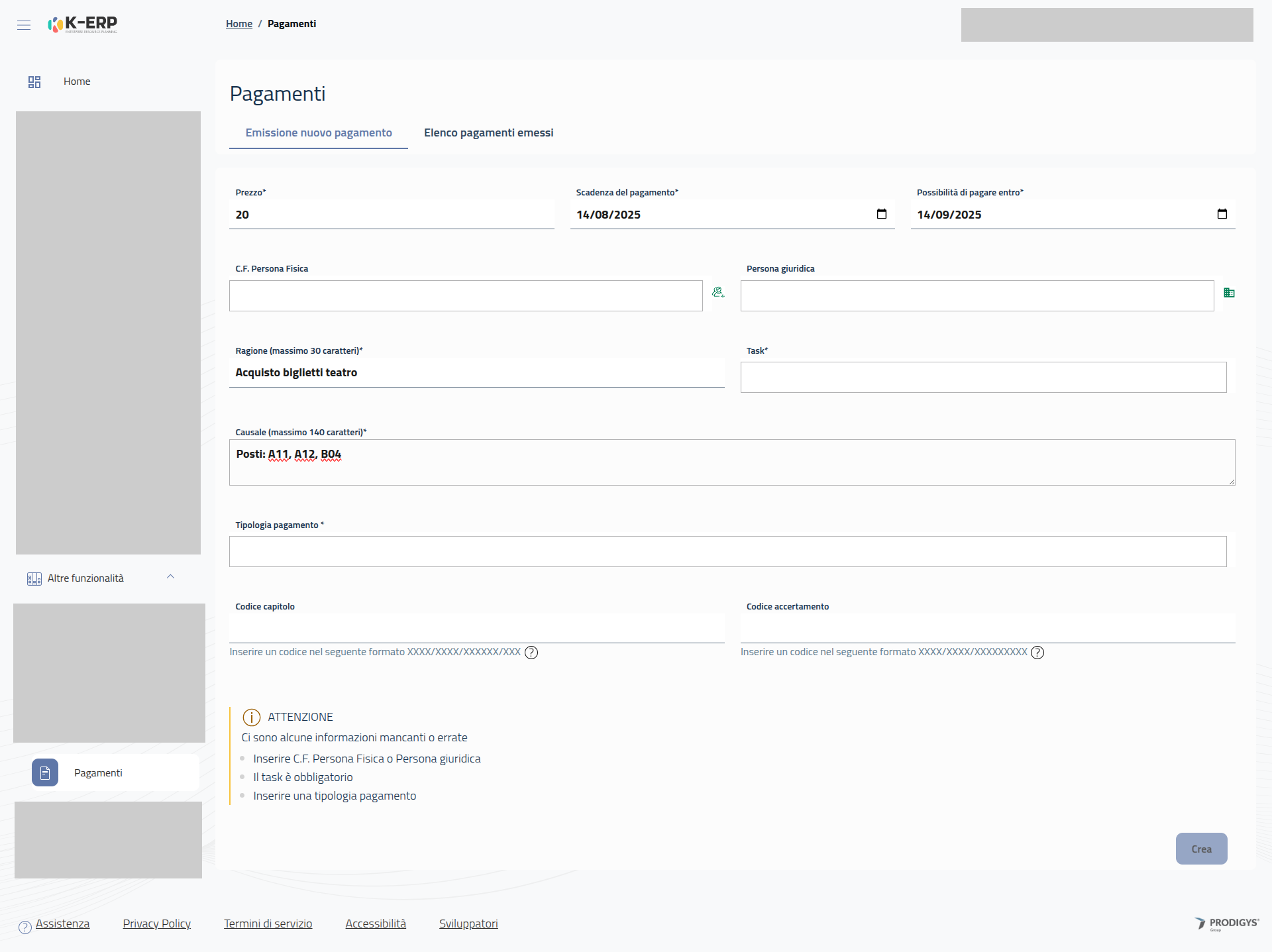
Task: Click the building icon beside Persona giuridica
Action: tap(1229, 293)
